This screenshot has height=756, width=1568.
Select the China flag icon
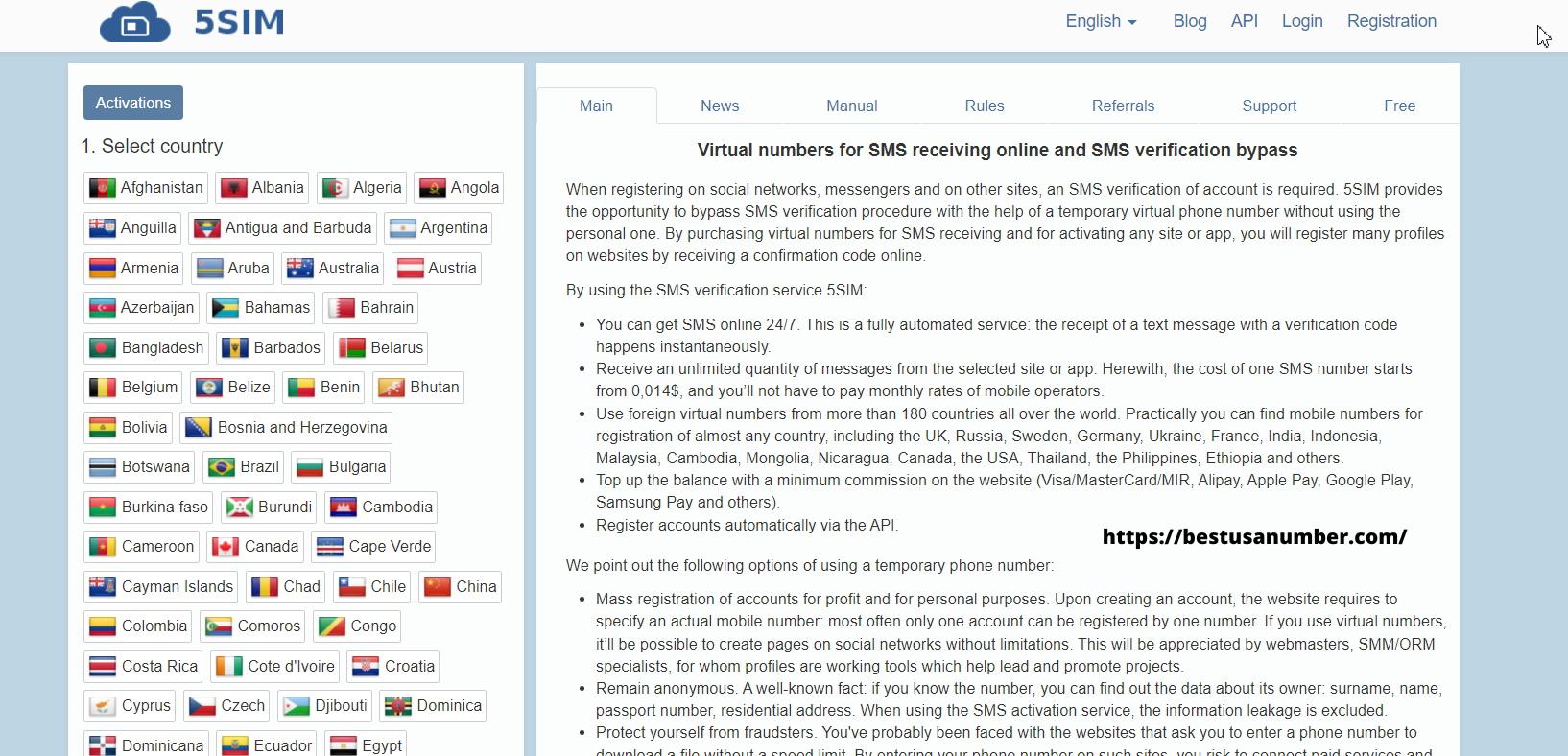click(x=438, y=586)
